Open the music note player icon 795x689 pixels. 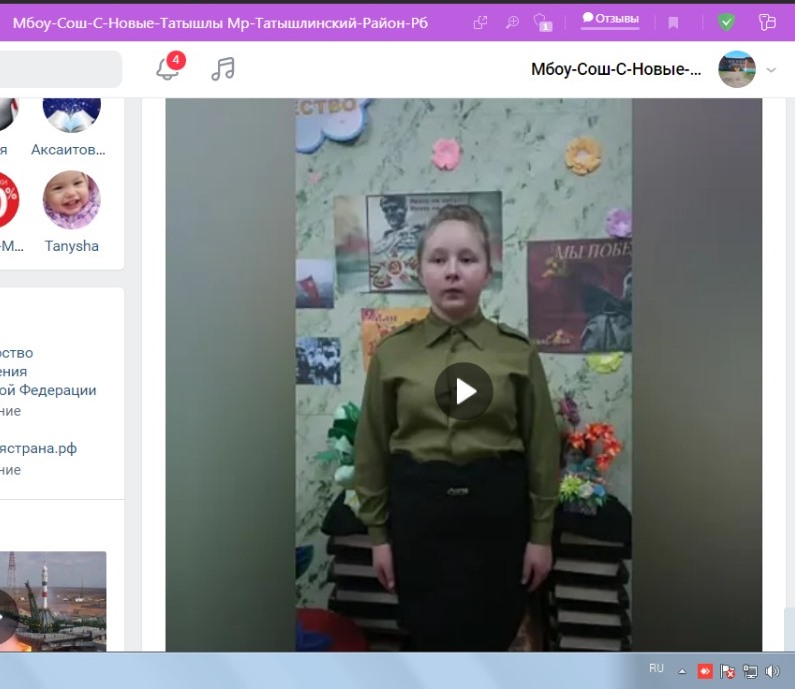(223, 68)
